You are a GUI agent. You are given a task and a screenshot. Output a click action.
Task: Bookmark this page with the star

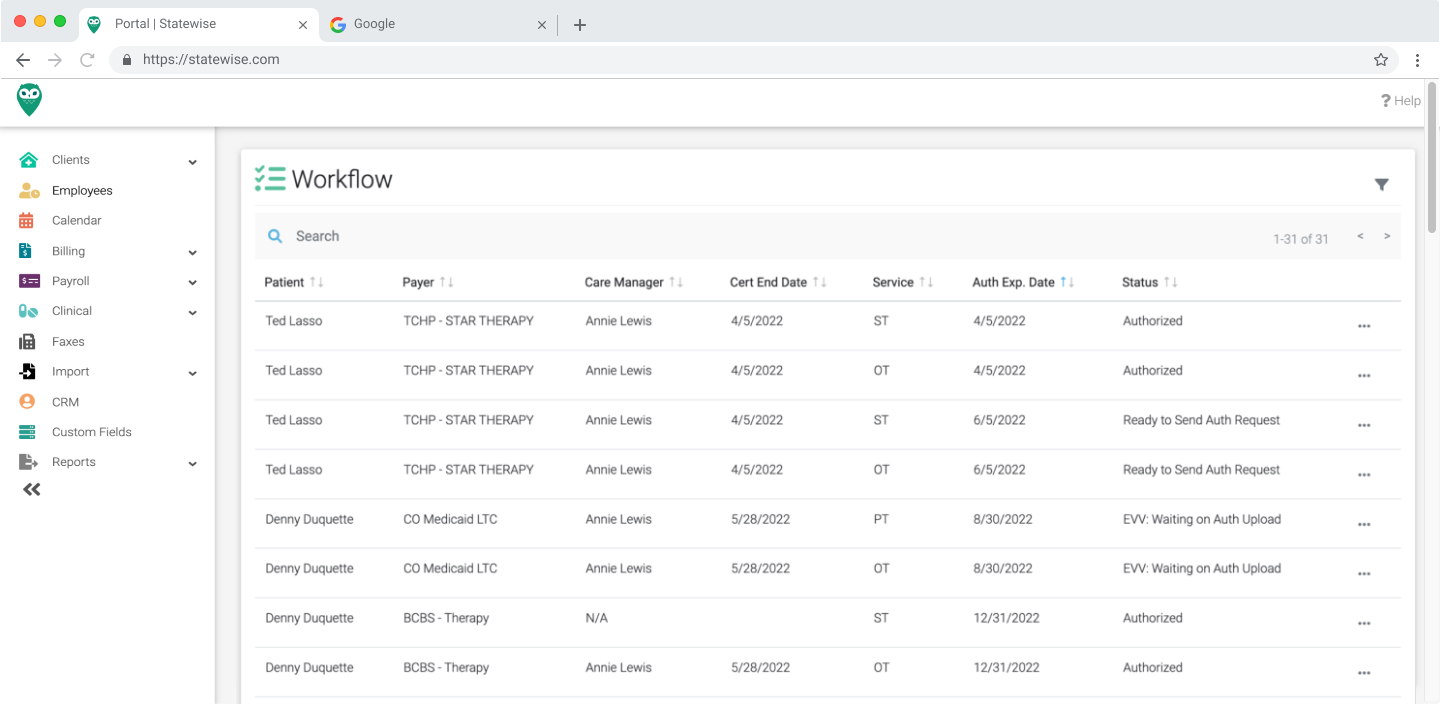click(x=1381, y=60)
